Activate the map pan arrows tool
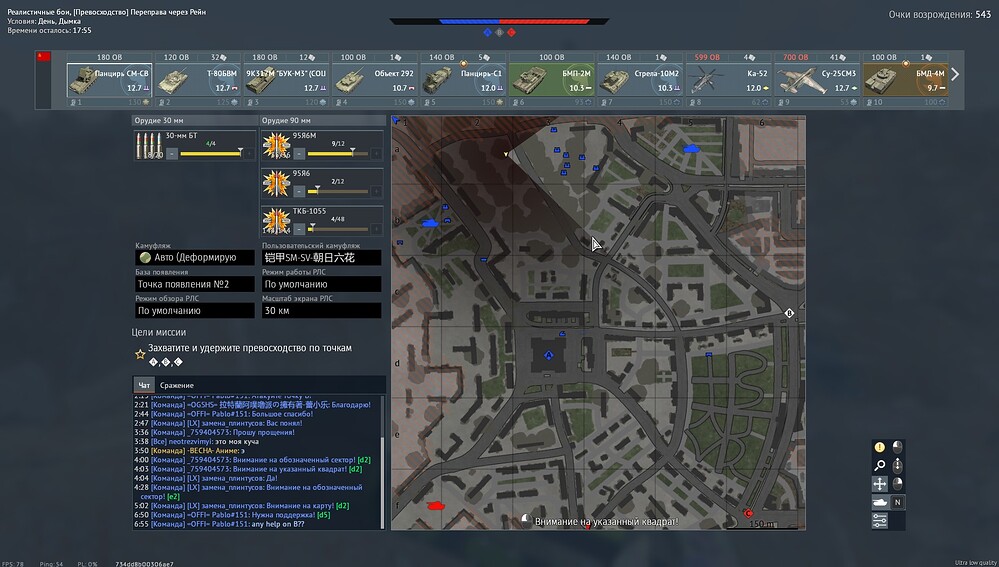Screen dimensions: 999x567 pos(880,484)
